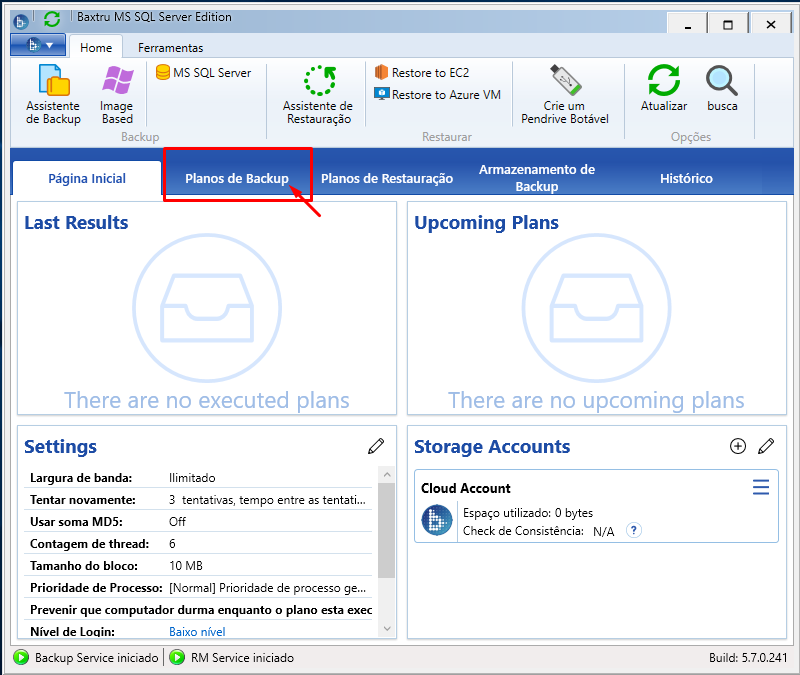Select the Largura de banda setting row
This screenshot has width=800, height=675.
[x=198, y=478]
